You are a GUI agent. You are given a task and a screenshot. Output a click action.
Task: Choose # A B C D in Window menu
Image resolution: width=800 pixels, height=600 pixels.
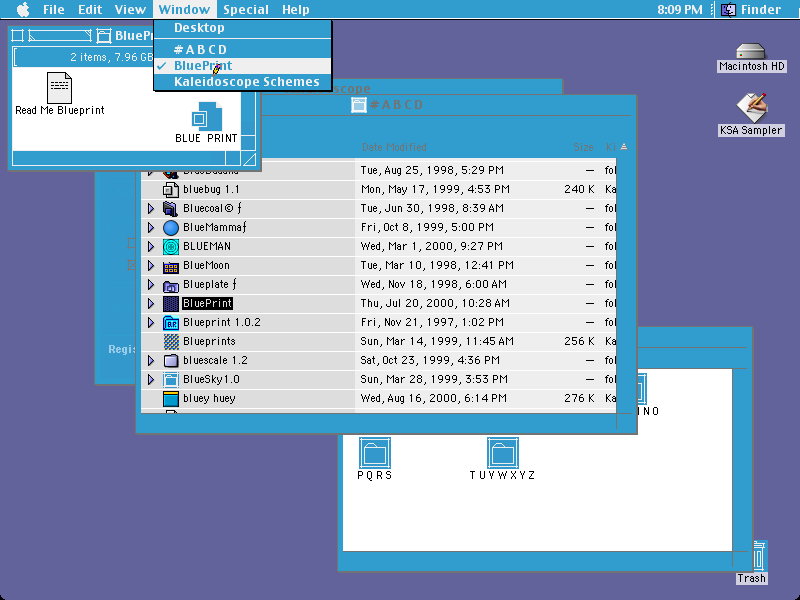(x=243, y=49)
